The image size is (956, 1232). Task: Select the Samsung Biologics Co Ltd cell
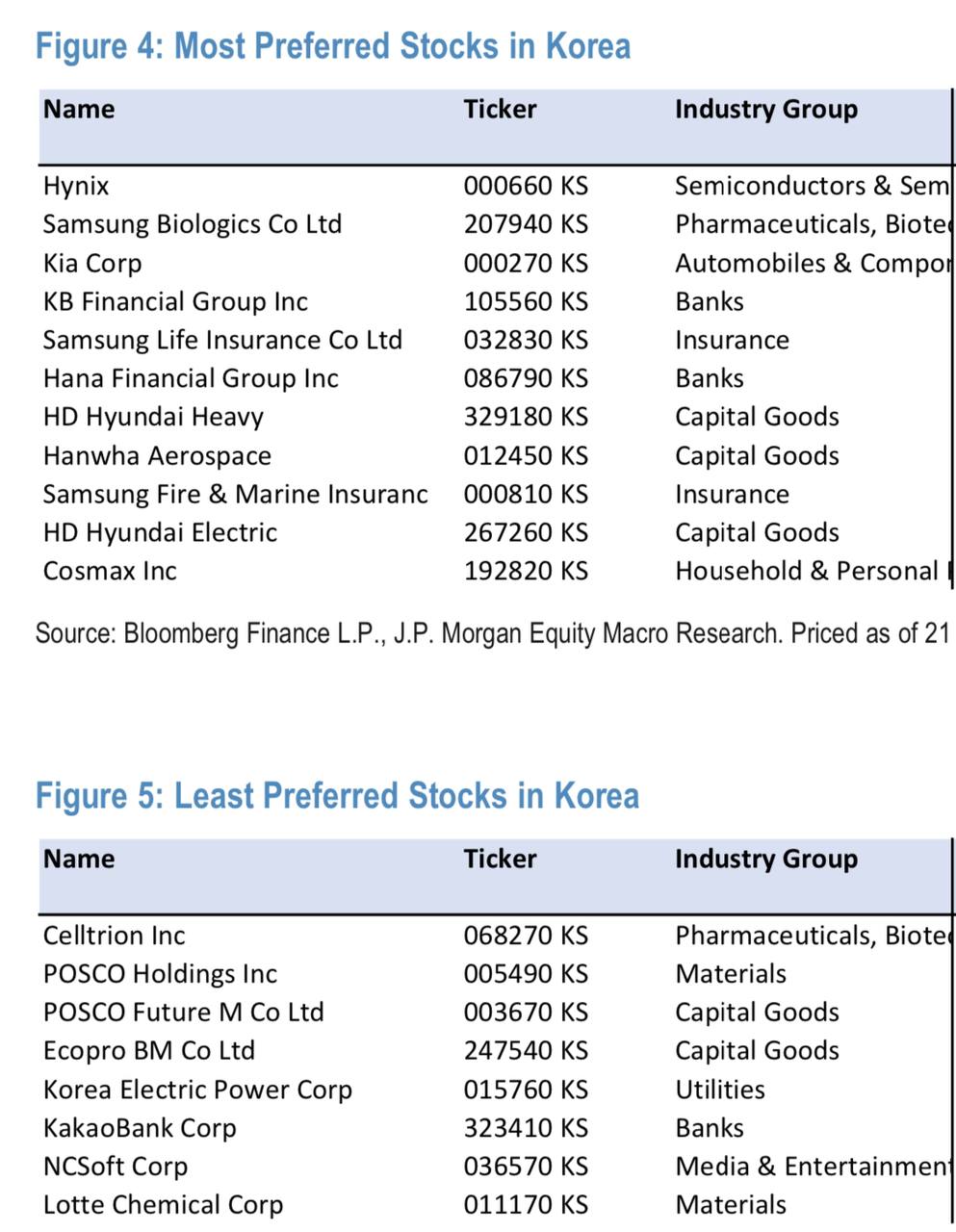tap(193, 224)
